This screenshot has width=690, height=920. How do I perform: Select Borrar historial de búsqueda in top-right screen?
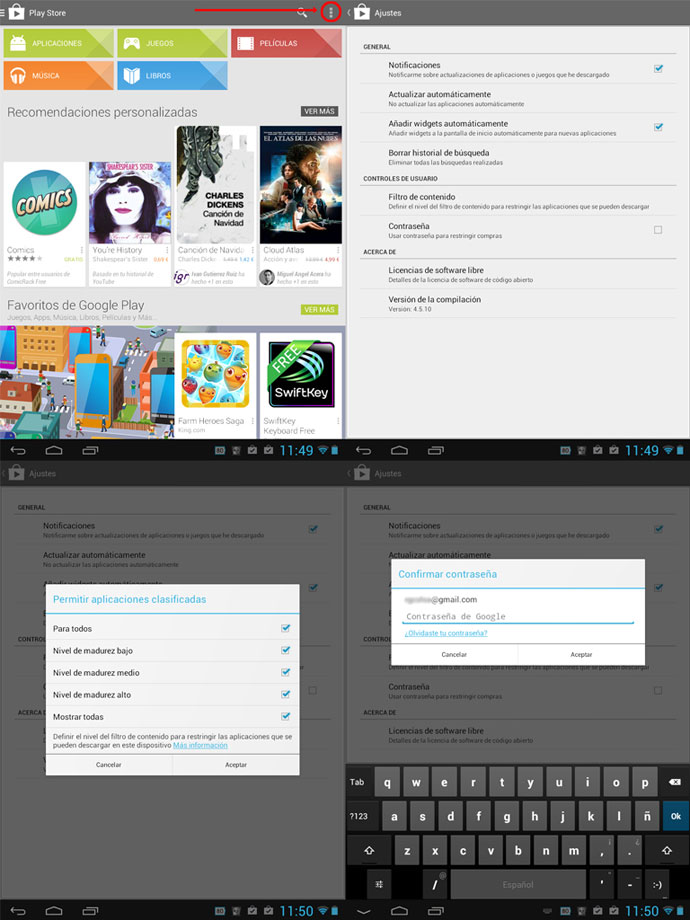click(518, 157)
